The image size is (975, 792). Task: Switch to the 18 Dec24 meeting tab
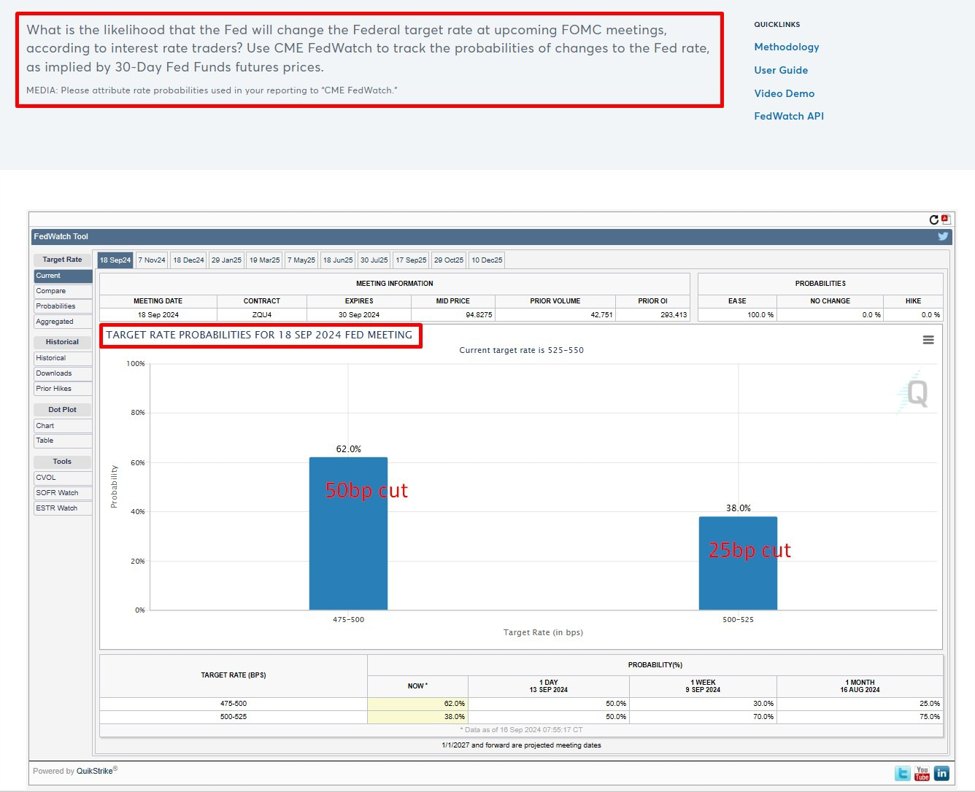(188, 260)
